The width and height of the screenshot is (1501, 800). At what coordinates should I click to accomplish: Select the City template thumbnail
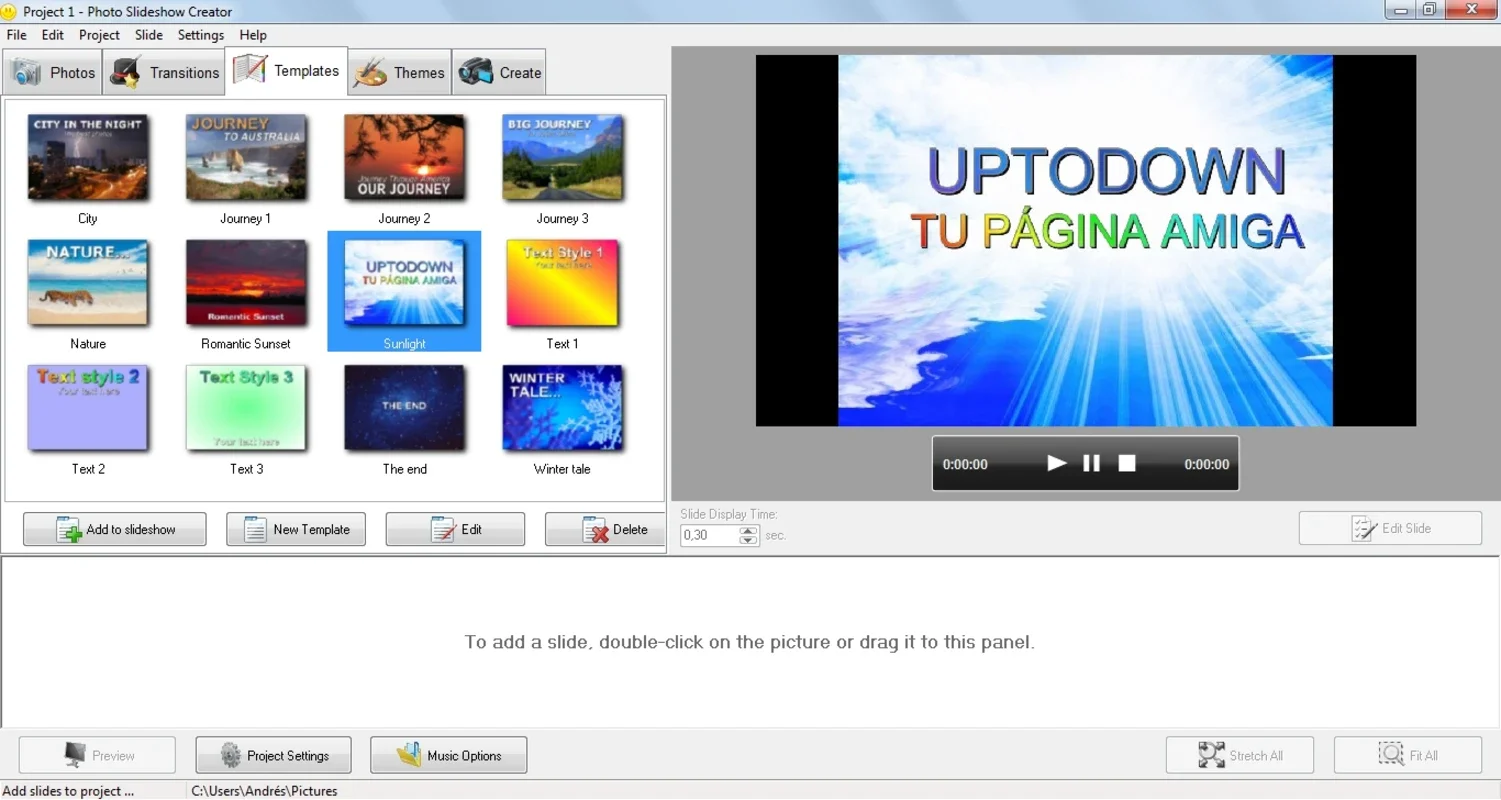point(87,156)
